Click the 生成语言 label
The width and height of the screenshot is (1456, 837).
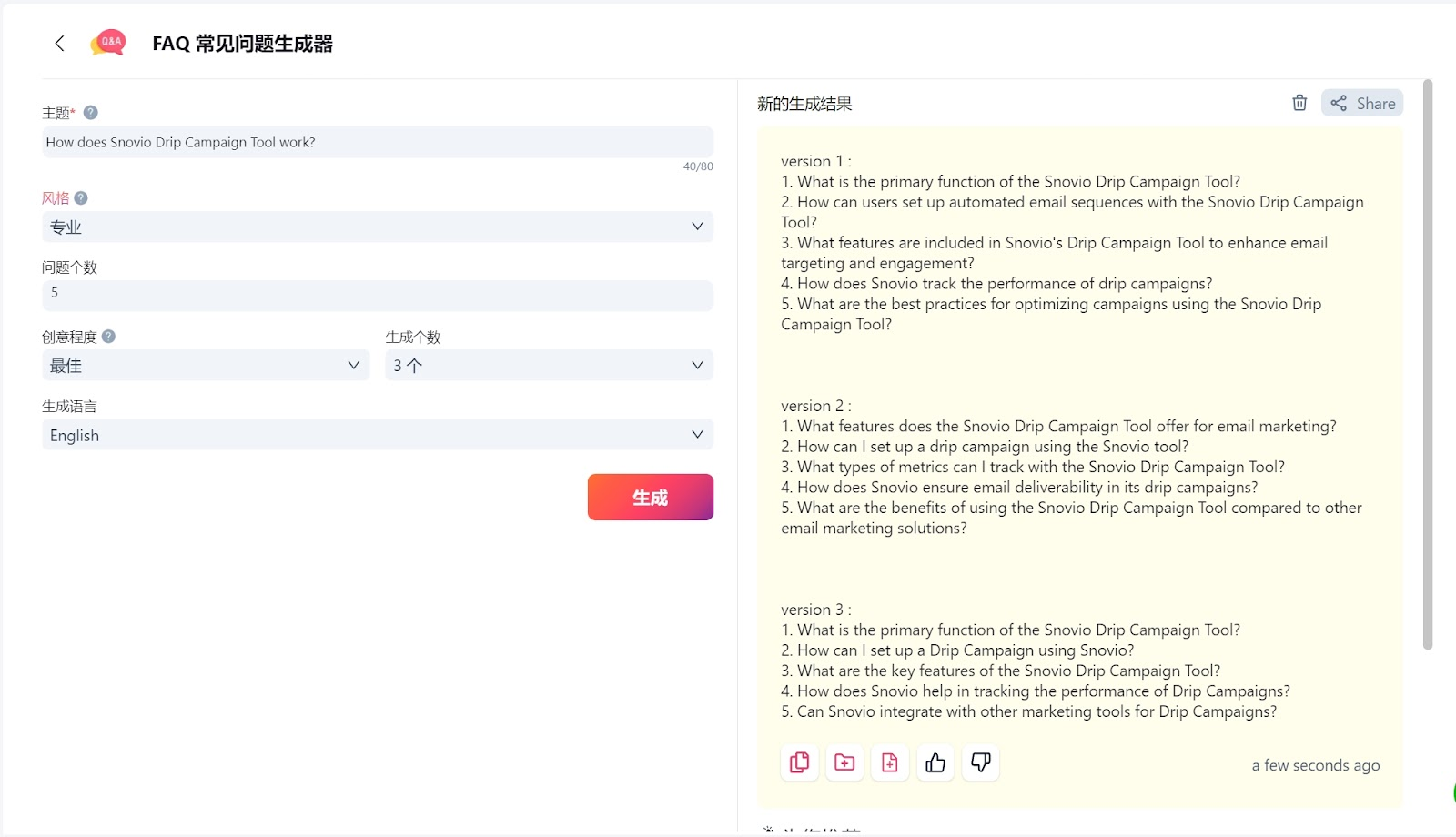(69, 407)
